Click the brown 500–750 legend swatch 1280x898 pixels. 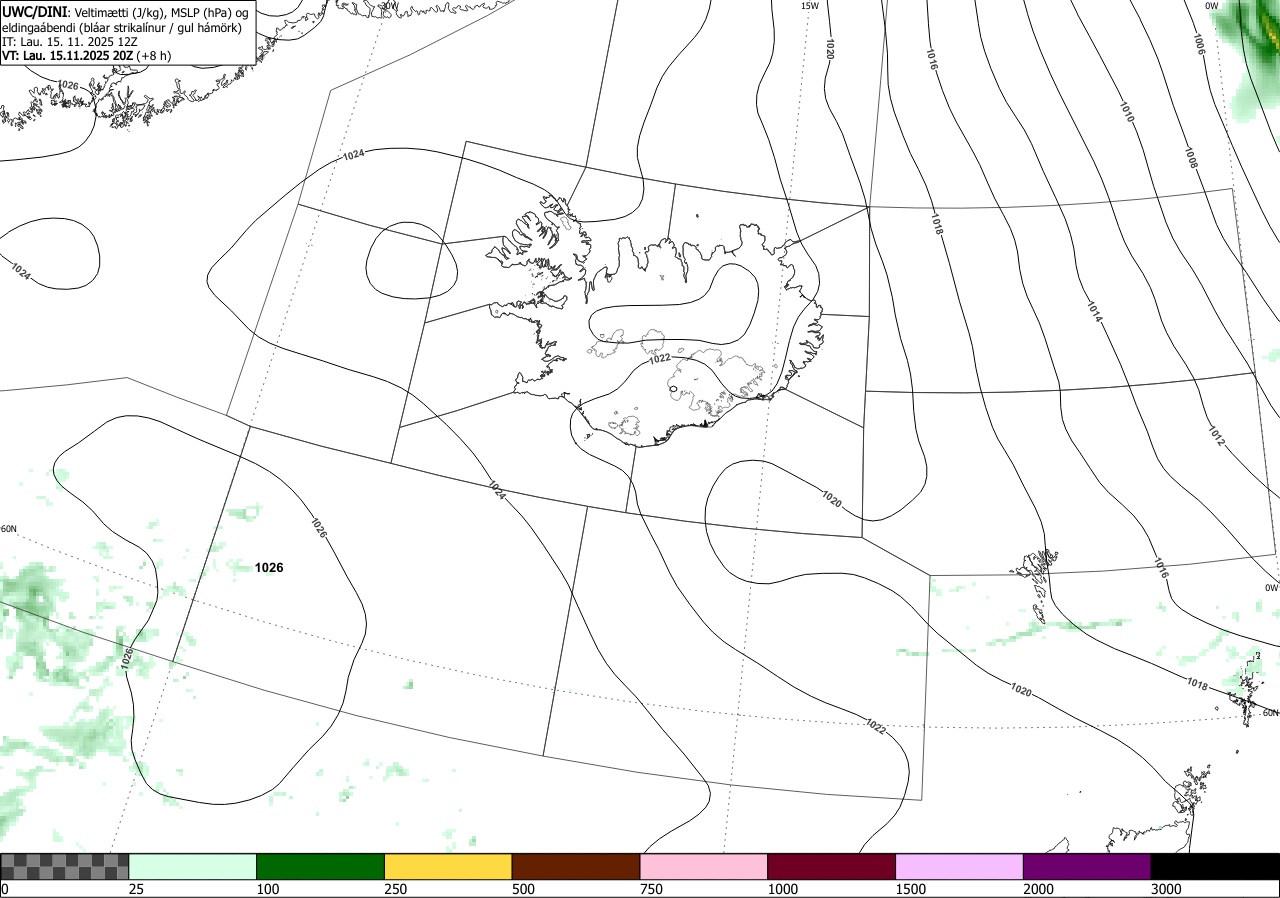point(576,866)
